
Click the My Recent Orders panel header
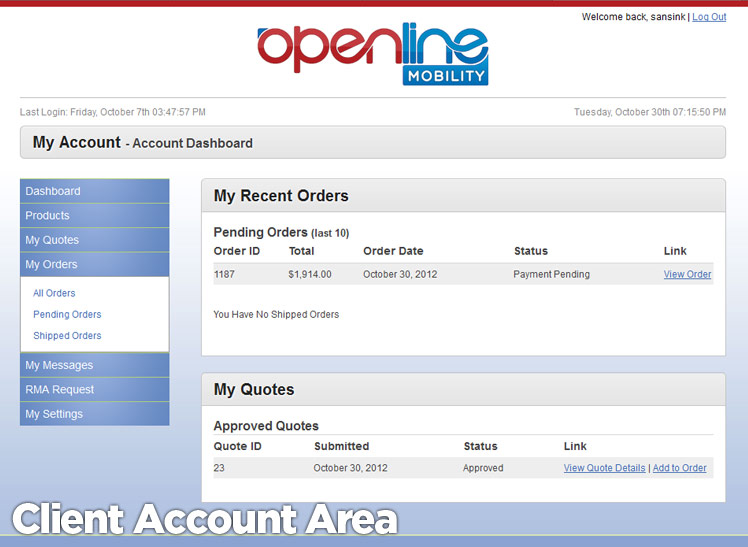463,196
